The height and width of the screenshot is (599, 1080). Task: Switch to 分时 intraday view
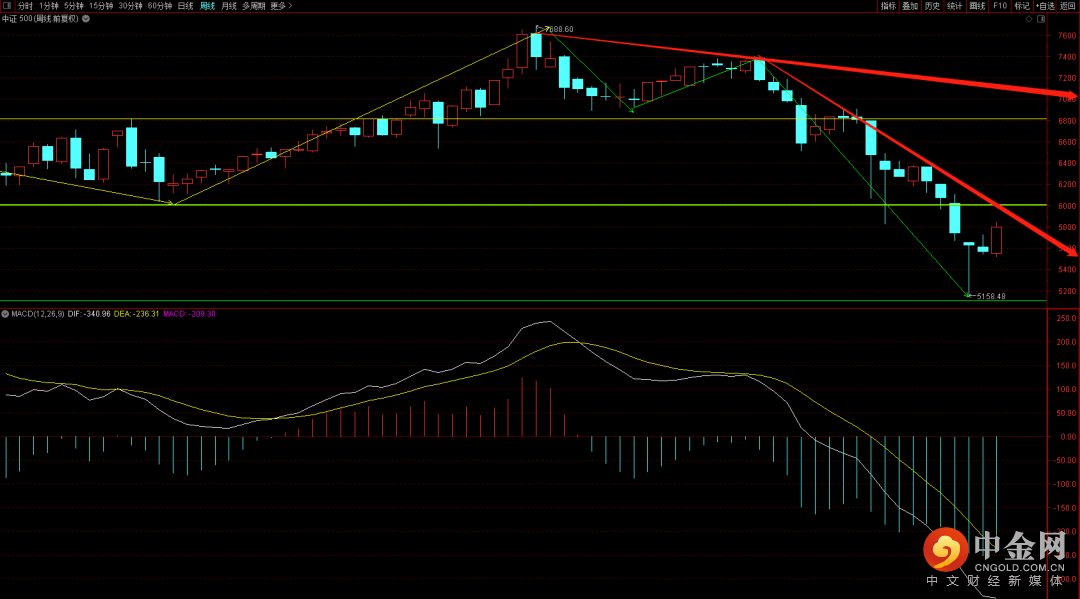coord(25,6)
